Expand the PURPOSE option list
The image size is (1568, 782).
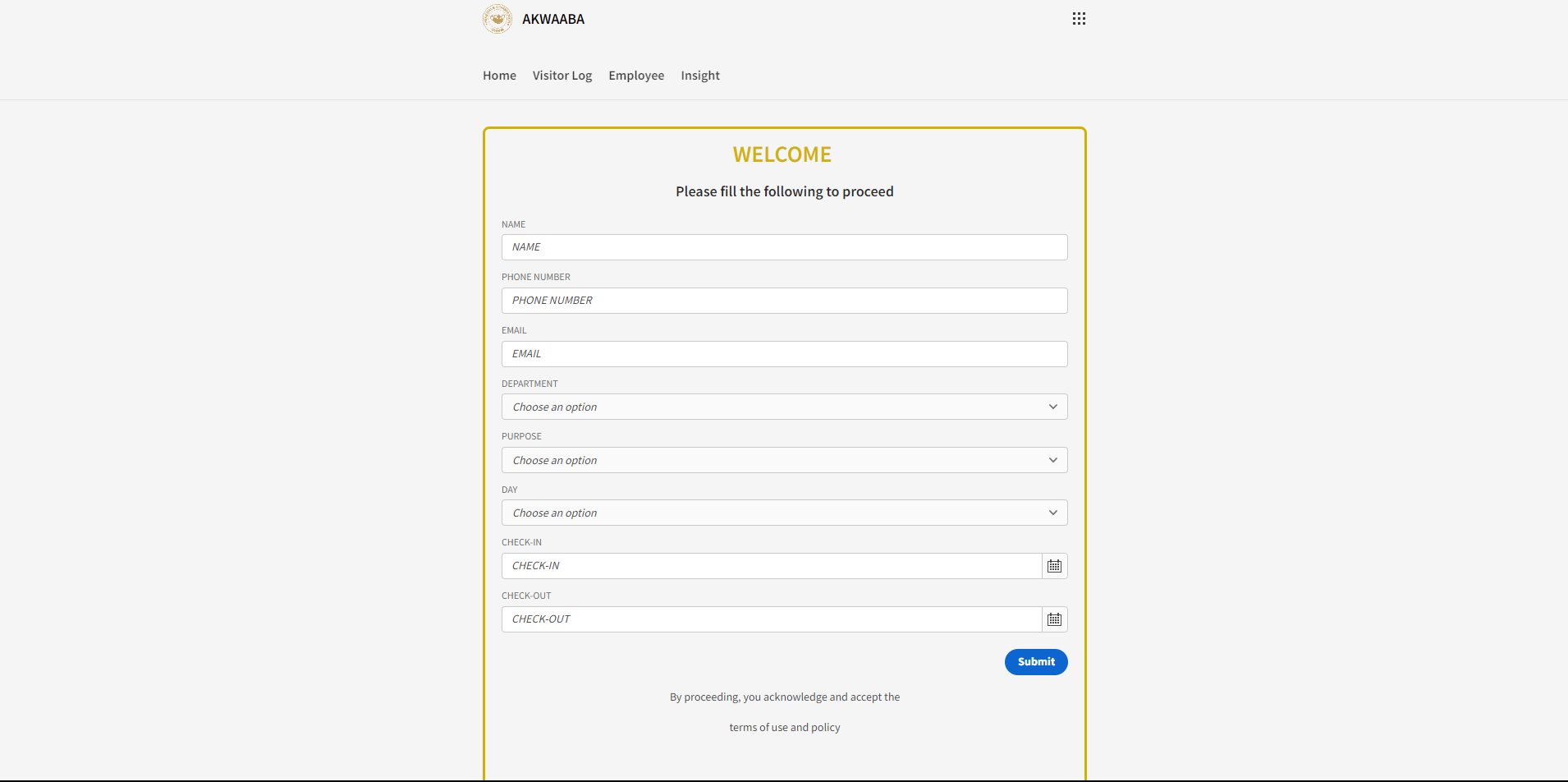click(x=785, y=460)
